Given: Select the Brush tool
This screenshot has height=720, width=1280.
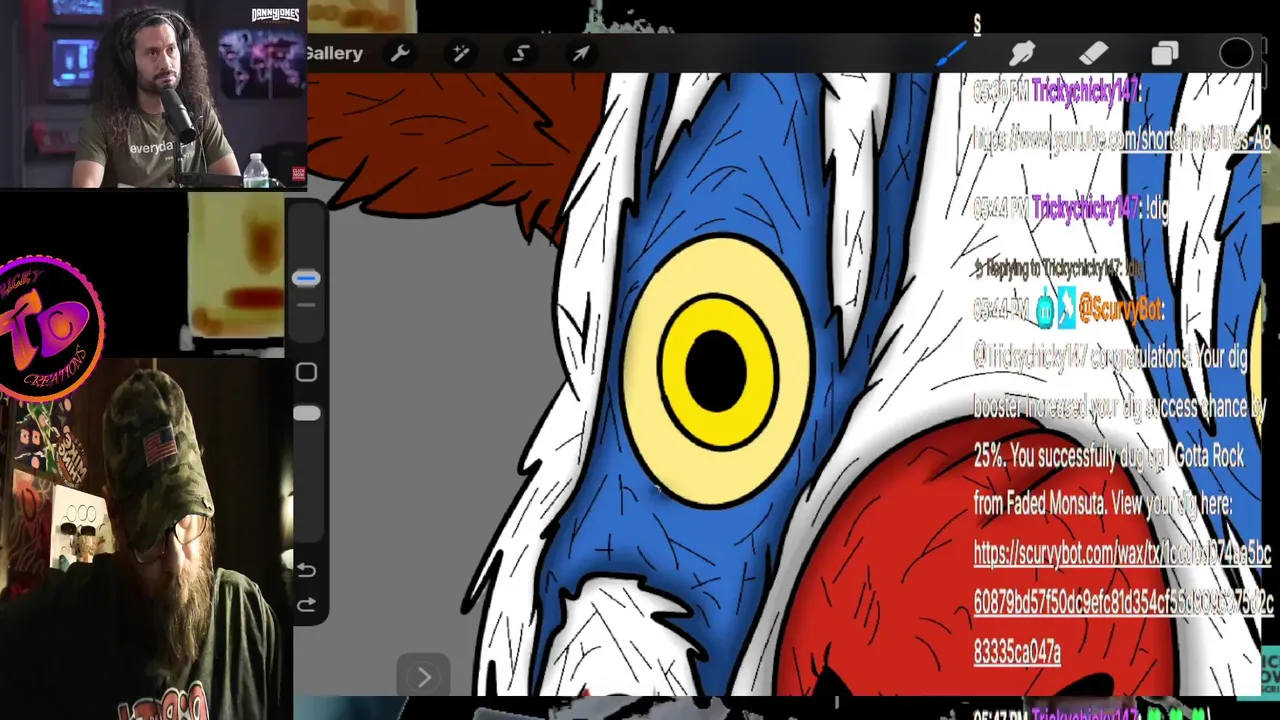Looking at the screenshot, I should (951, 53).
